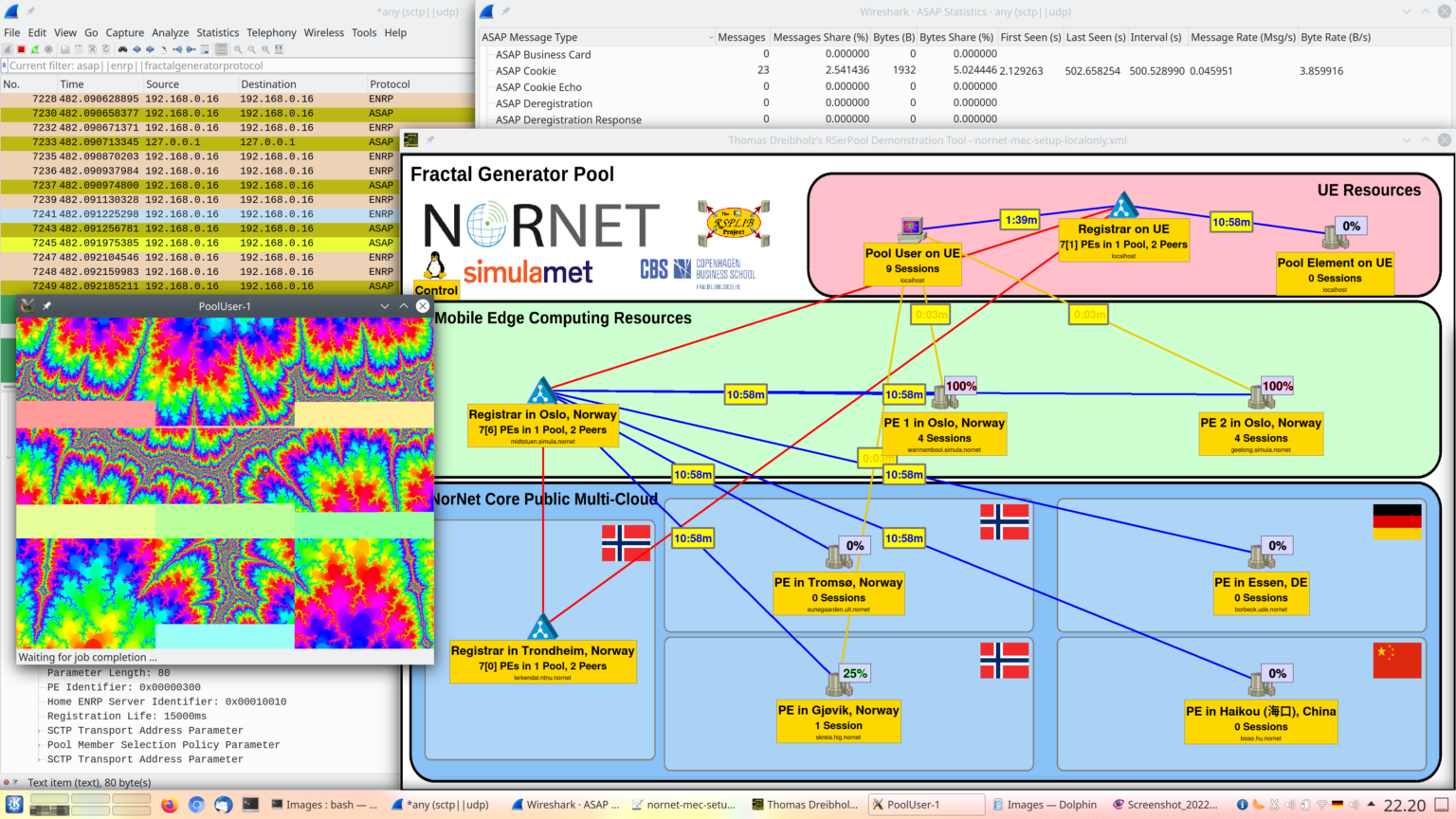Switch to Images — Dolphin taskbar window

point(1044,805)
